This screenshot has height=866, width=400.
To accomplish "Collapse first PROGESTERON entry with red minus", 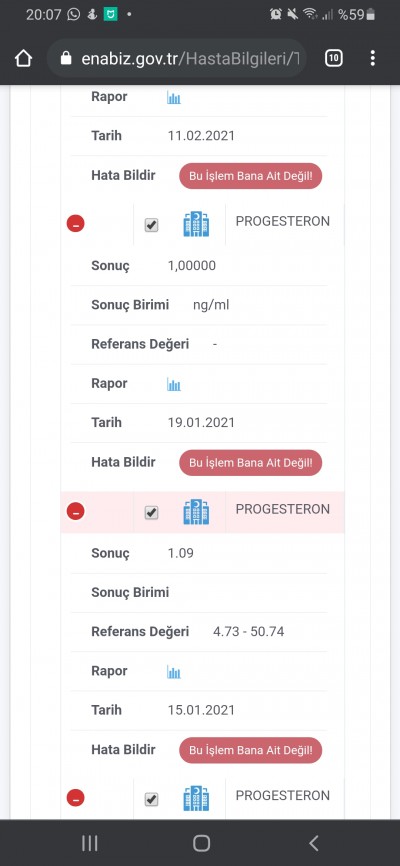I will 76,224.
